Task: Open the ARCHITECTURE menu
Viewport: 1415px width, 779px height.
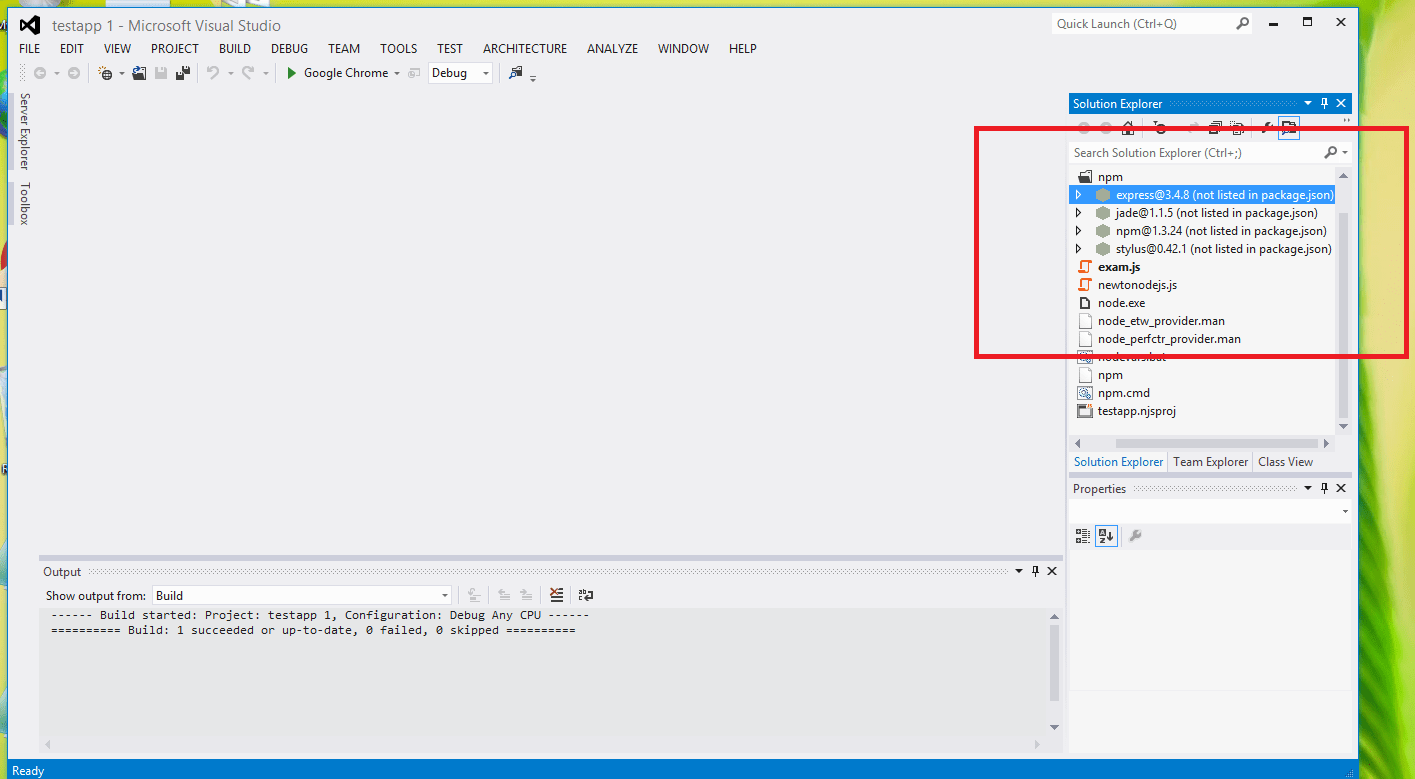Action: pos(525,48)
